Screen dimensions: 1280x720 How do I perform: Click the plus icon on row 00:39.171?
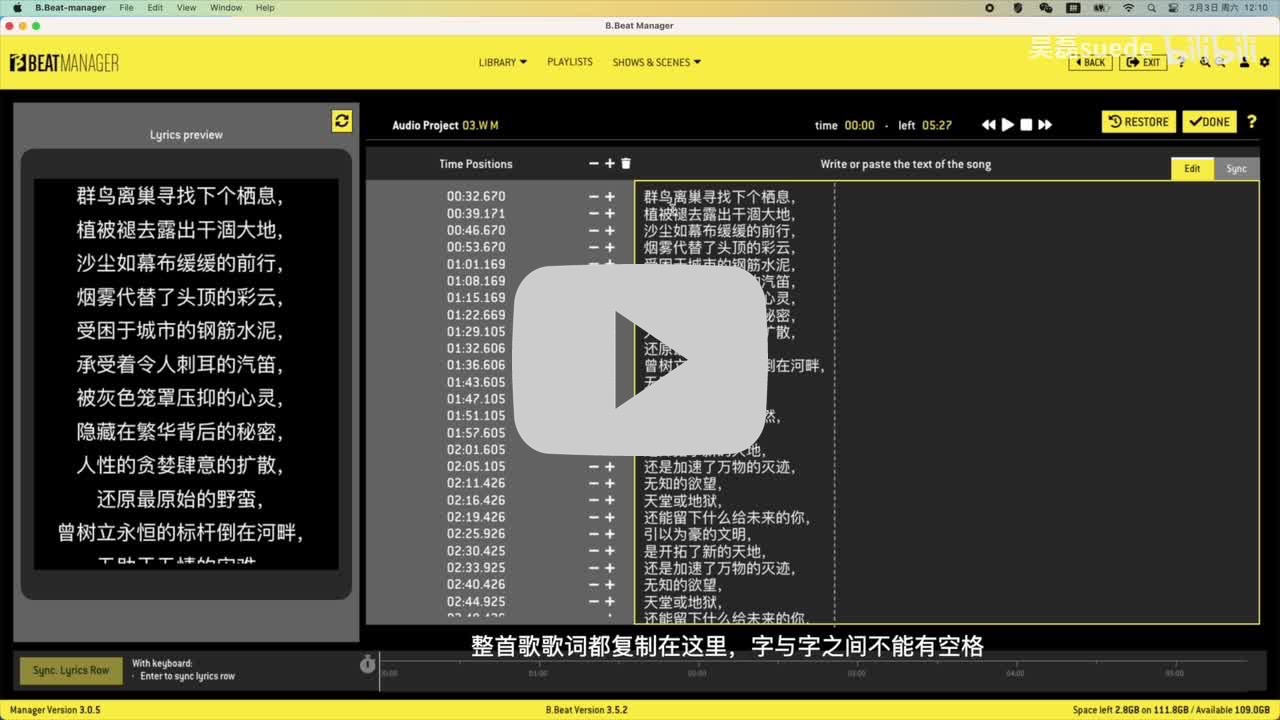click(x=610, y=214)
